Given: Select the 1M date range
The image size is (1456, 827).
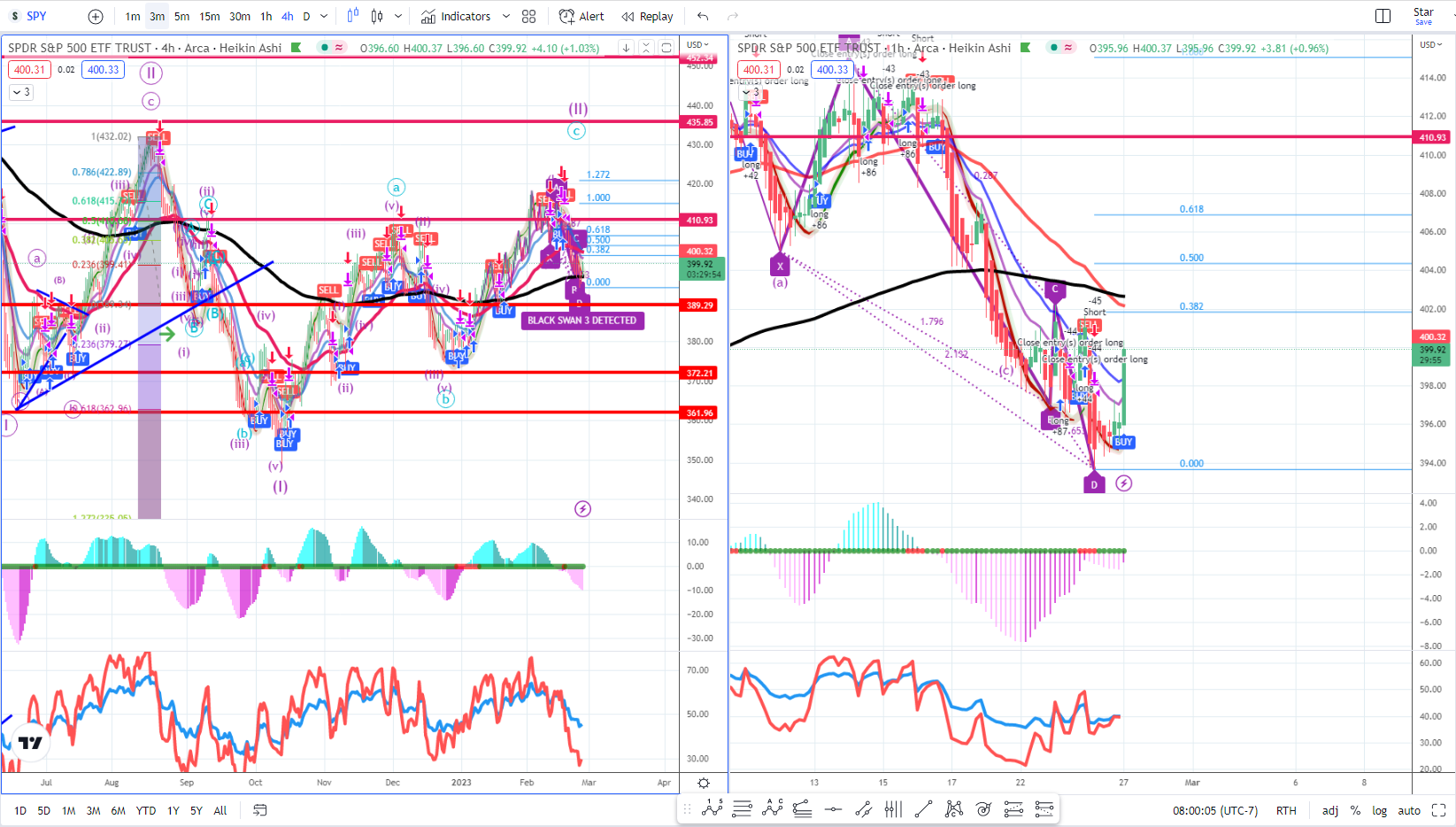Looking at the screenshot, I should point(68,810).
